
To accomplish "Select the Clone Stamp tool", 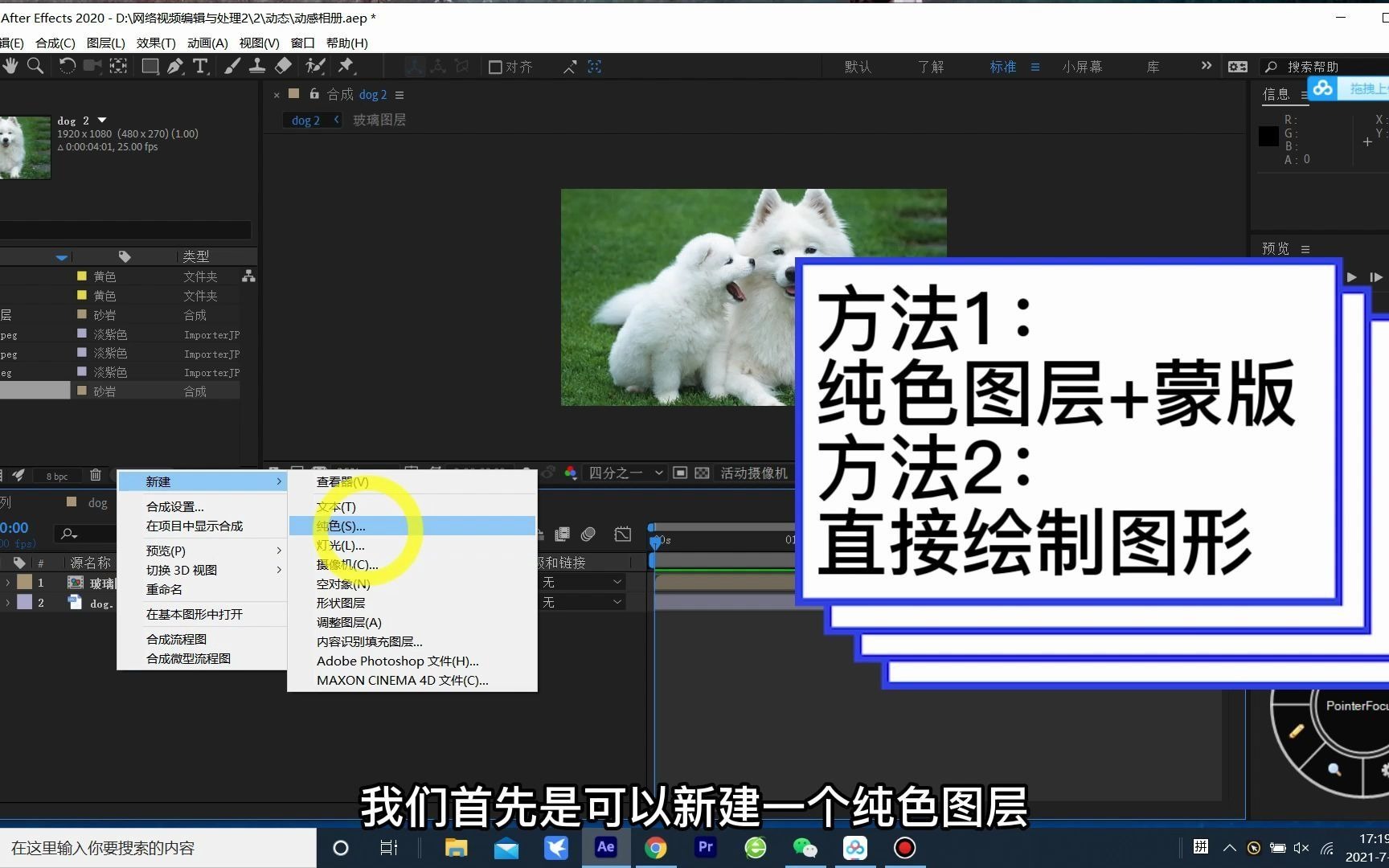I will point(257,66).
